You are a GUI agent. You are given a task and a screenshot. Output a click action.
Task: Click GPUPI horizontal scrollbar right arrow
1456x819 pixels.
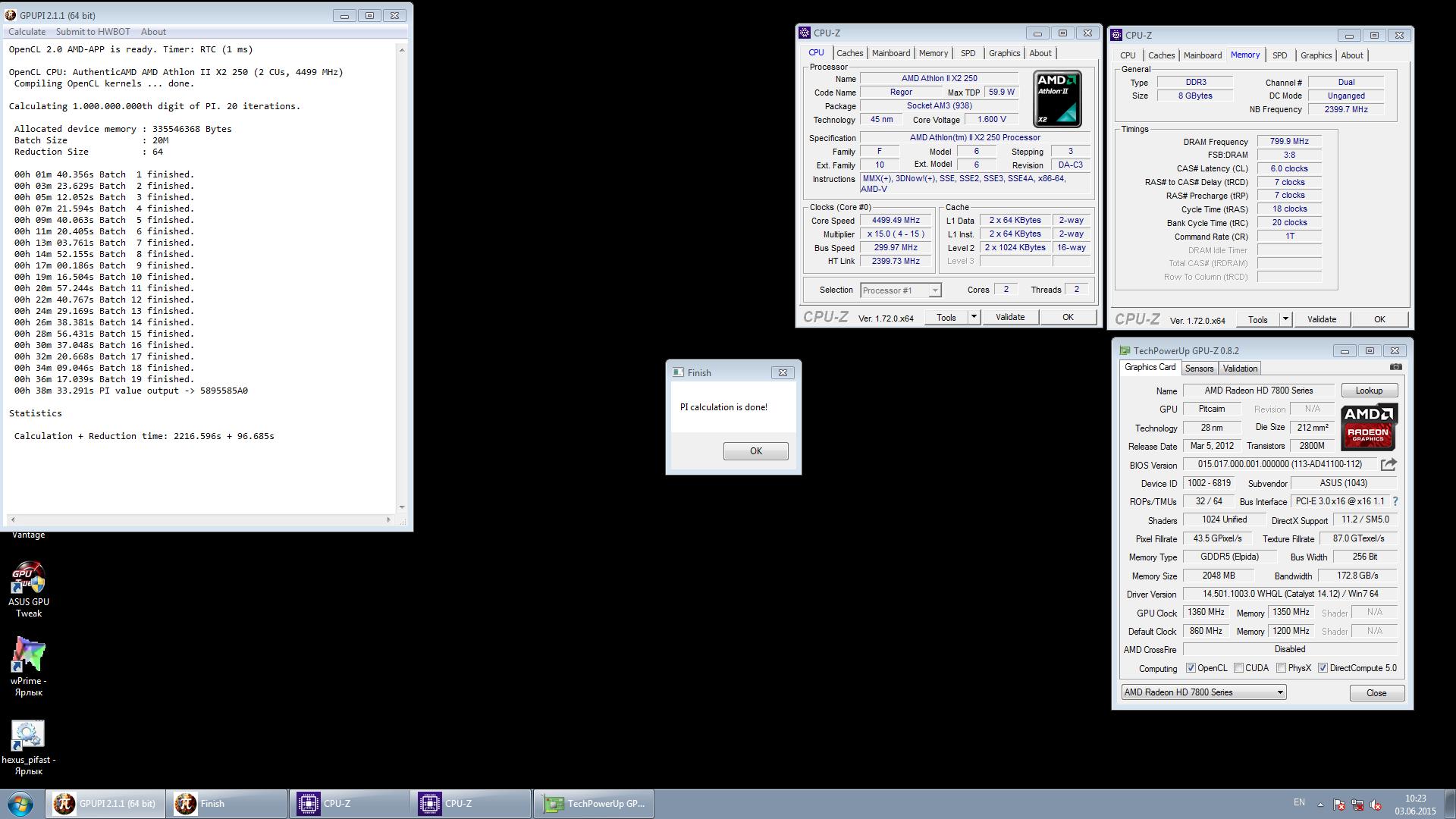pos(389,519)
